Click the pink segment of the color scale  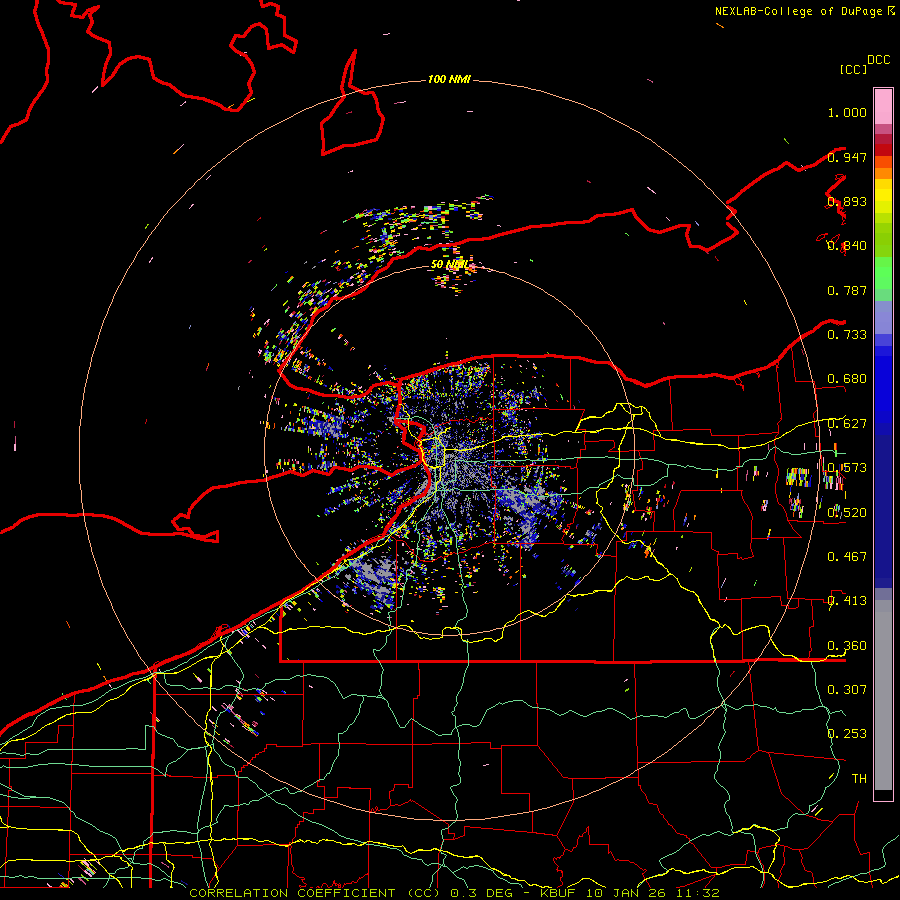point(883,106)
